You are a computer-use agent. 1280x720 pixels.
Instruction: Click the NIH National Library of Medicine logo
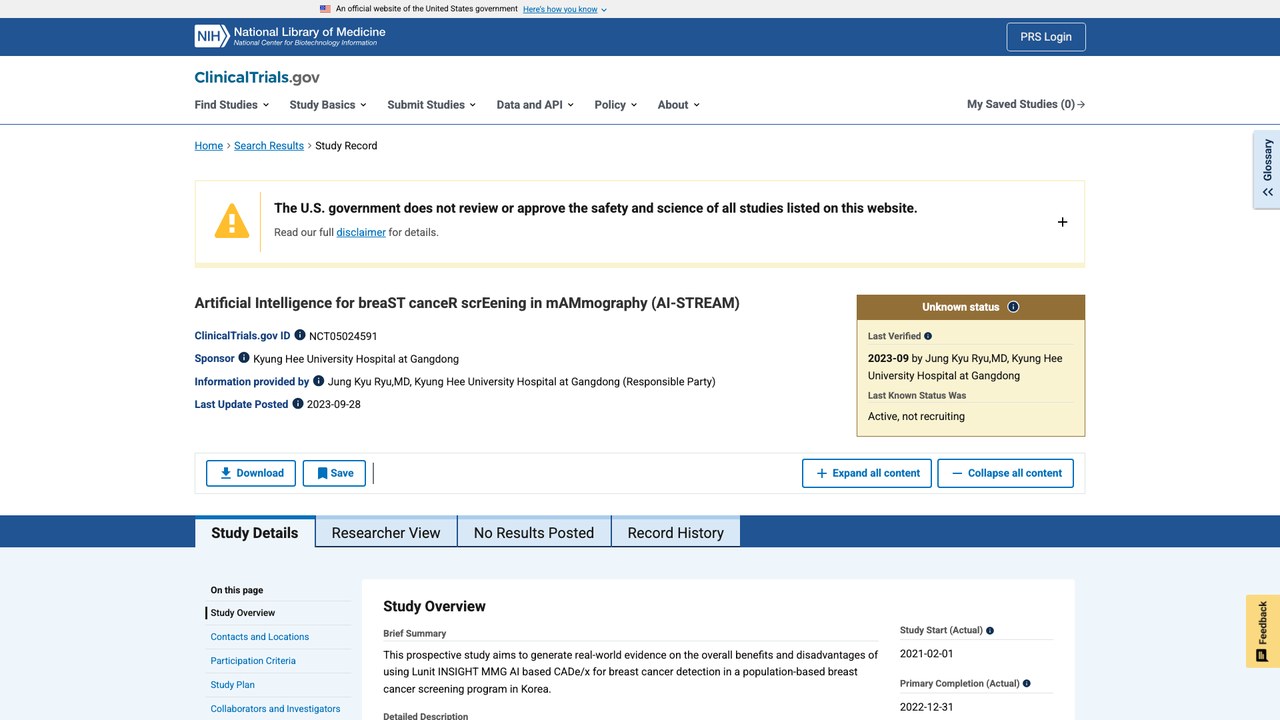(290, 36)
